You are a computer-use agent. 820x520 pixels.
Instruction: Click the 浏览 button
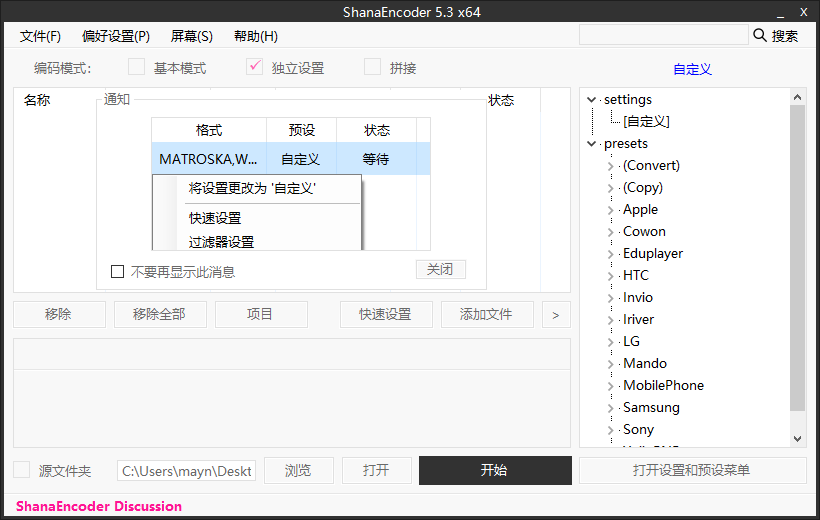(299, 470)
